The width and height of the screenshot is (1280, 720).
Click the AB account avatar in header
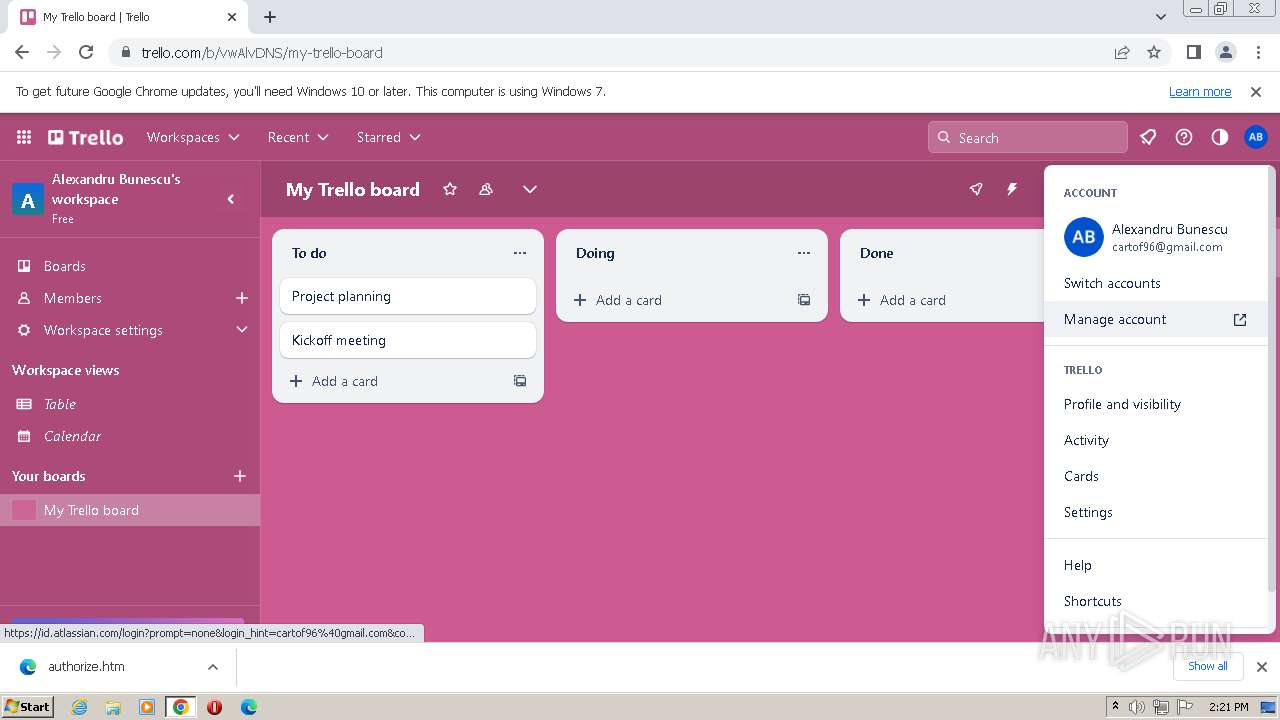pyautogui.click(x=1256, y=137)
